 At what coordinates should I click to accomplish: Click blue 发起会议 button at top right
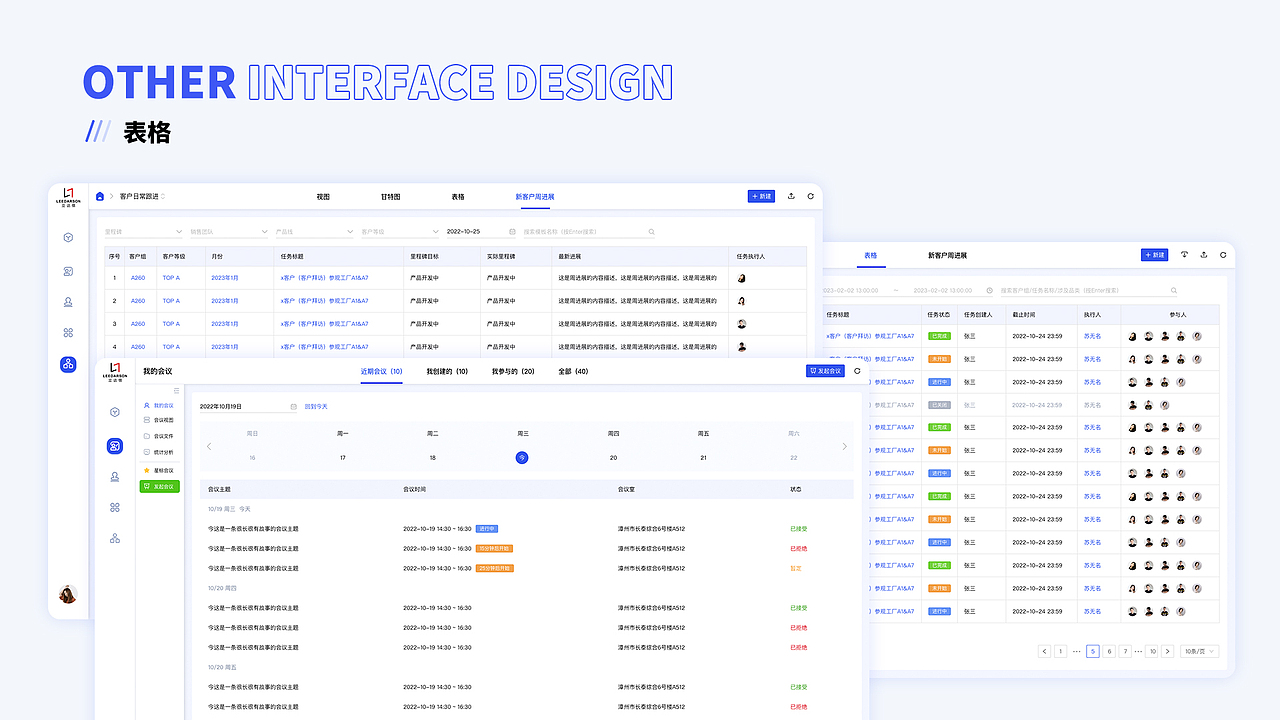825,371
